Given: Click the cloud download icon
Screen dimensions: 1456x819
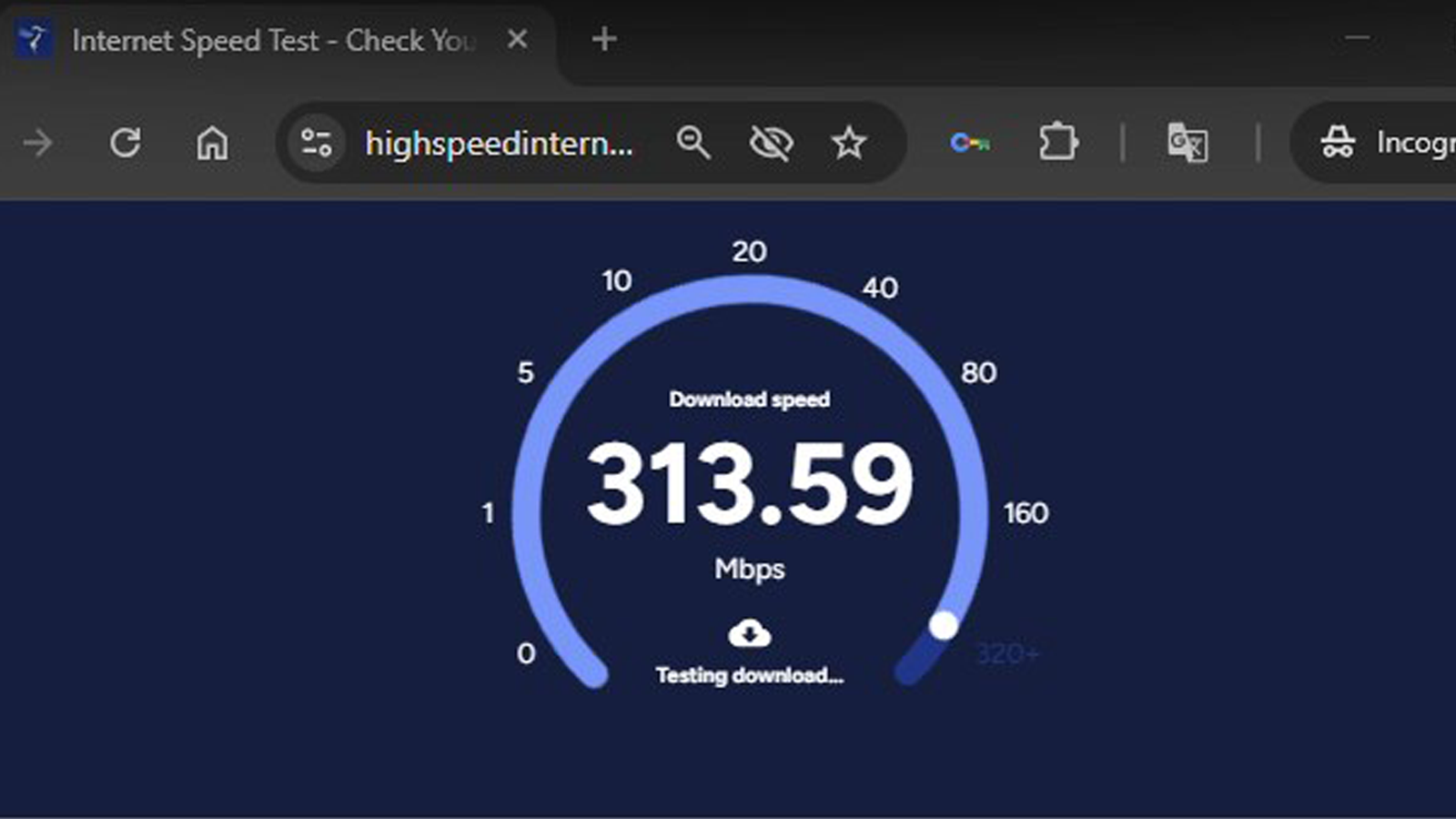Looking at the screenshot, I should [750, 632].
